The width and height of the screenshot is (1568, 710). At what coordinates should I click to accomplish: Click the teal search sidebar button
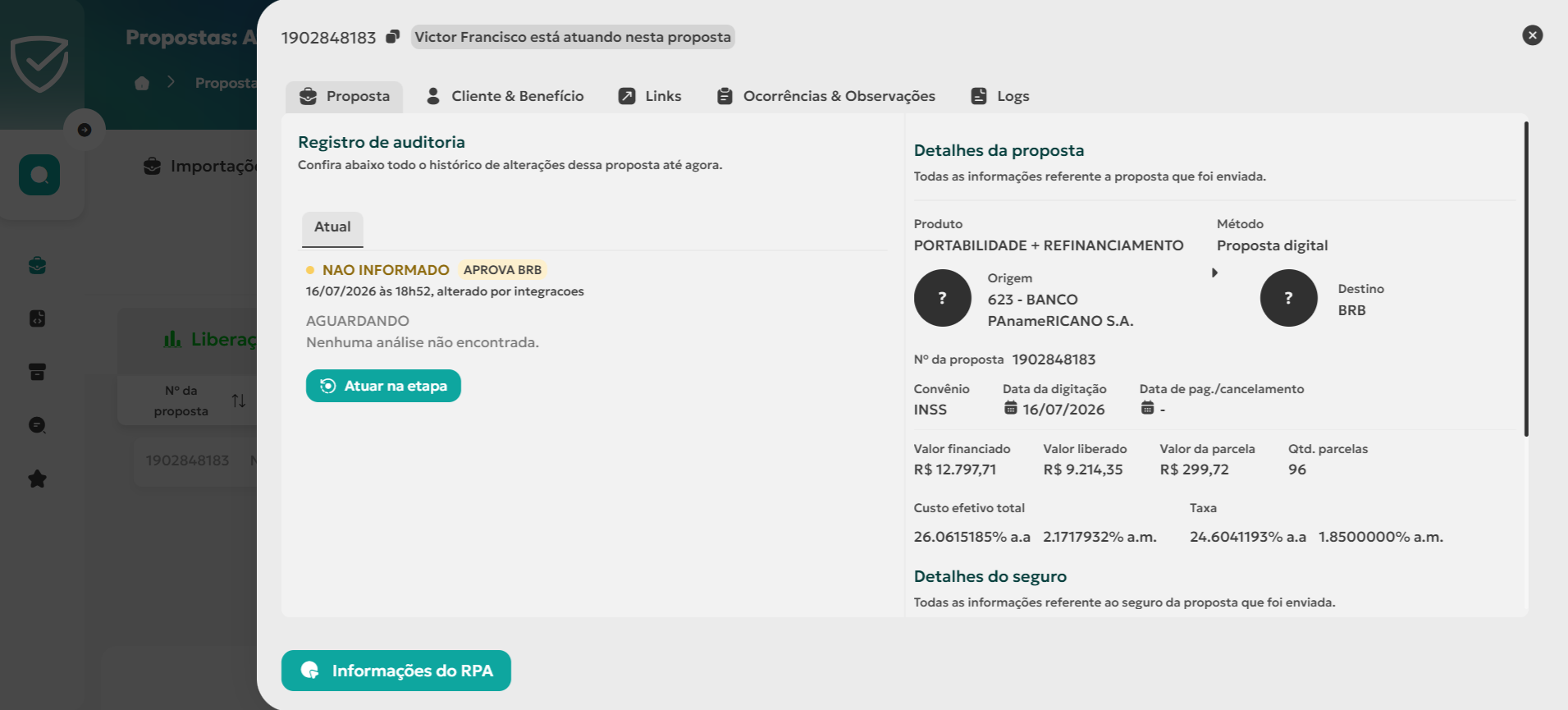coord(39,175)
